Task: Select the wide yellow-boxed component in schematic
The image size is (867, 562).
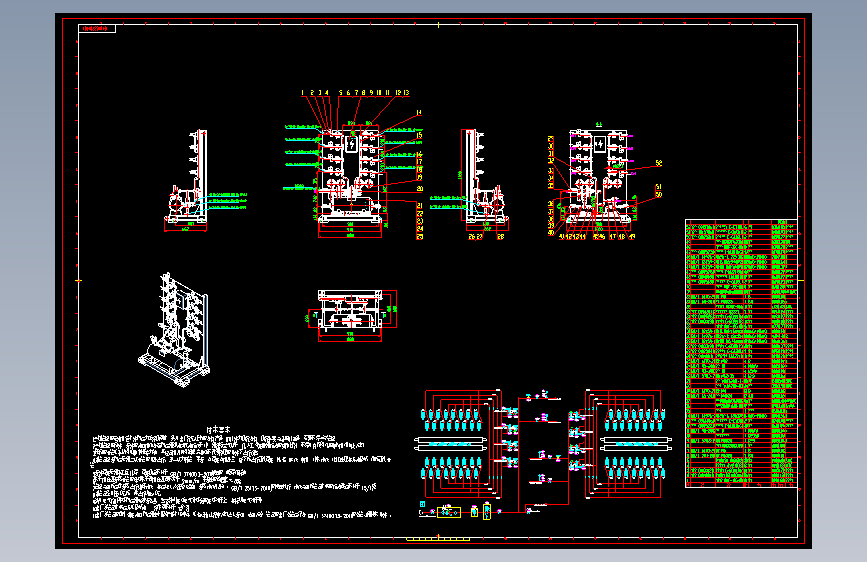Action: 449,512
